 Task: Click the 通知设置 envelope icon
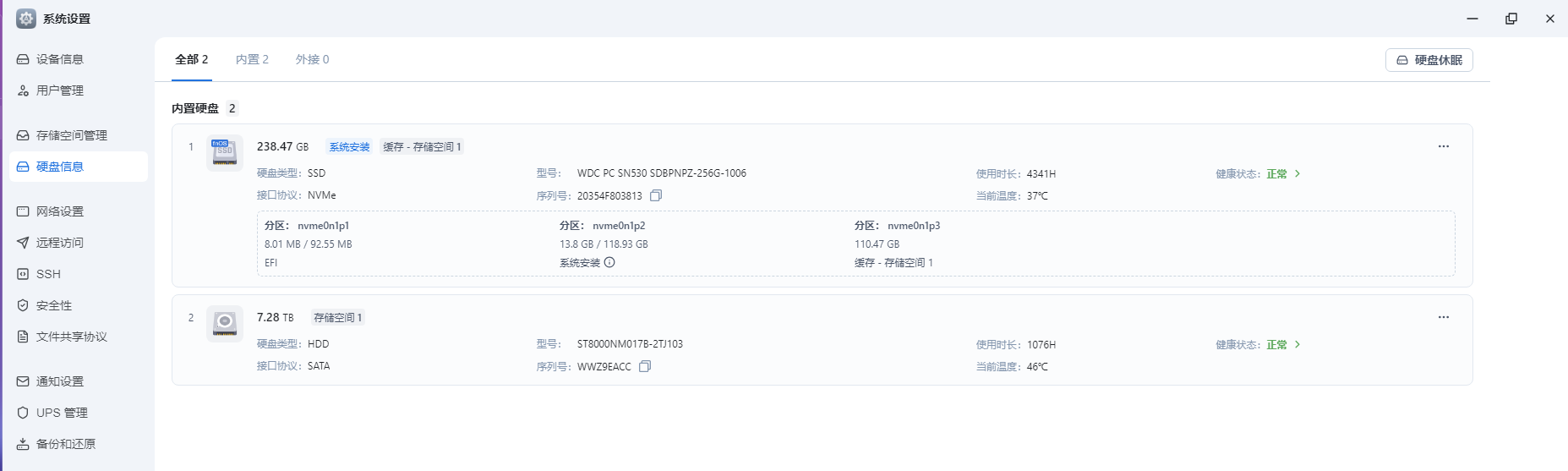pyautogui.click(x=23, y=381)
